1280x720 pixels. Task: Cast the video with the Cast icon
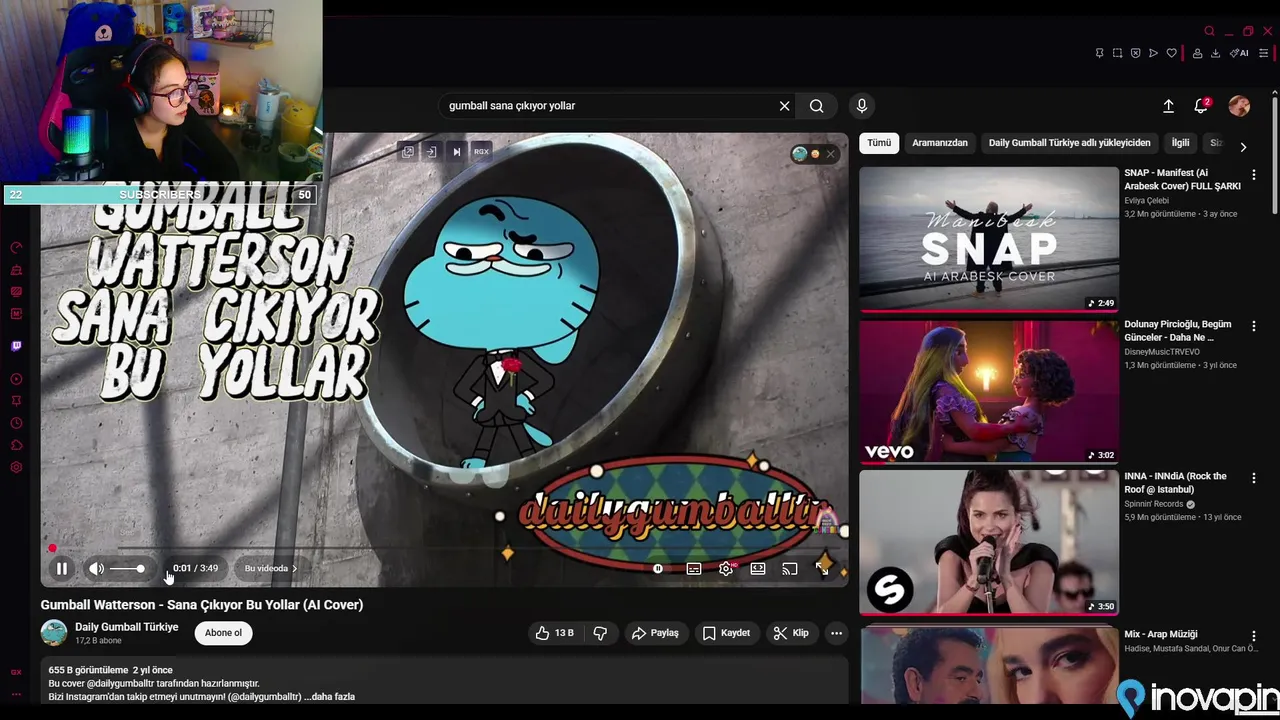click(x=790, y=569)
